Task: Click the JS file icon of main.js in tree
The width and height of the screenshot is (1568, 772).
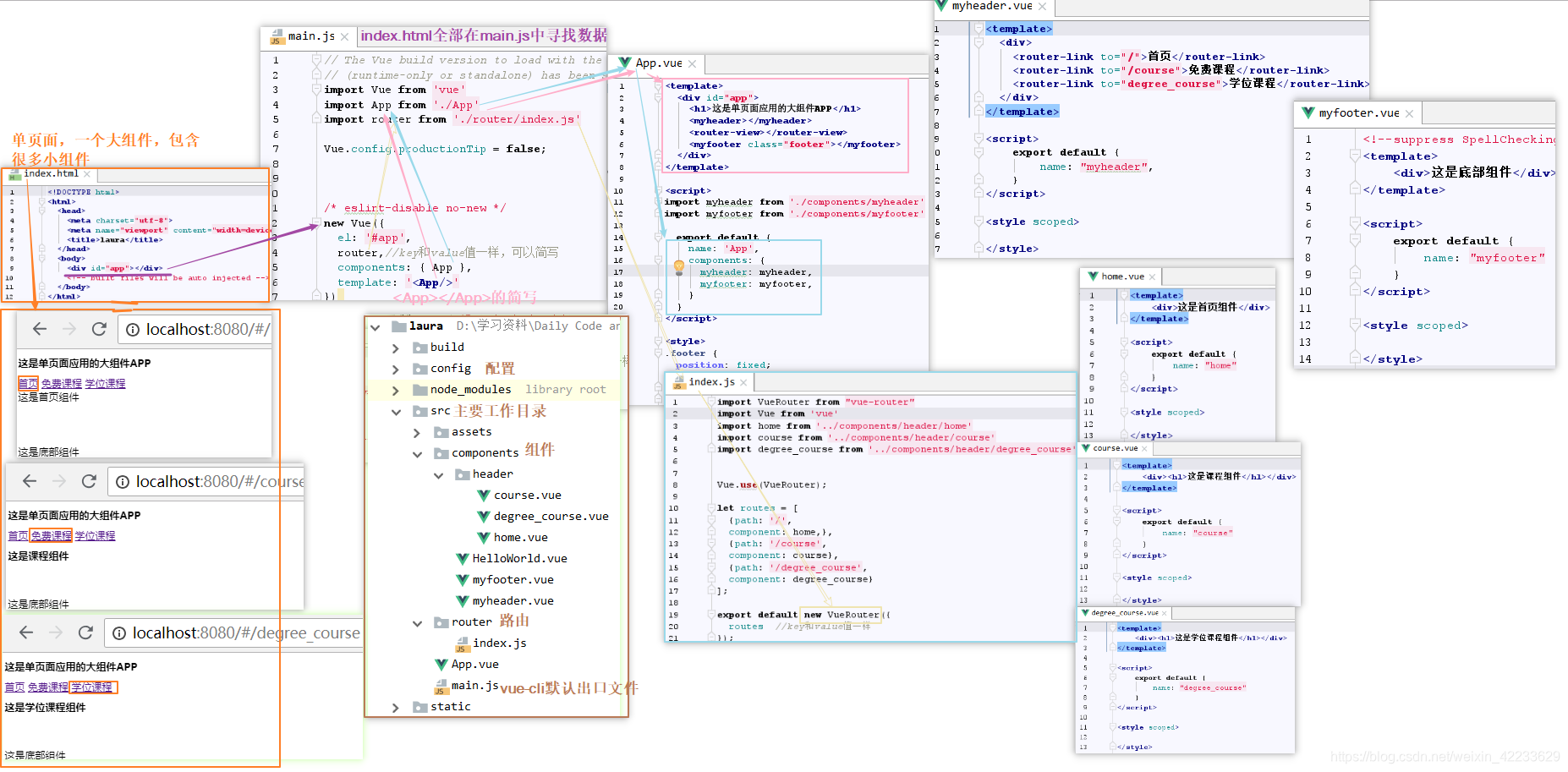Action: point(441,687)
